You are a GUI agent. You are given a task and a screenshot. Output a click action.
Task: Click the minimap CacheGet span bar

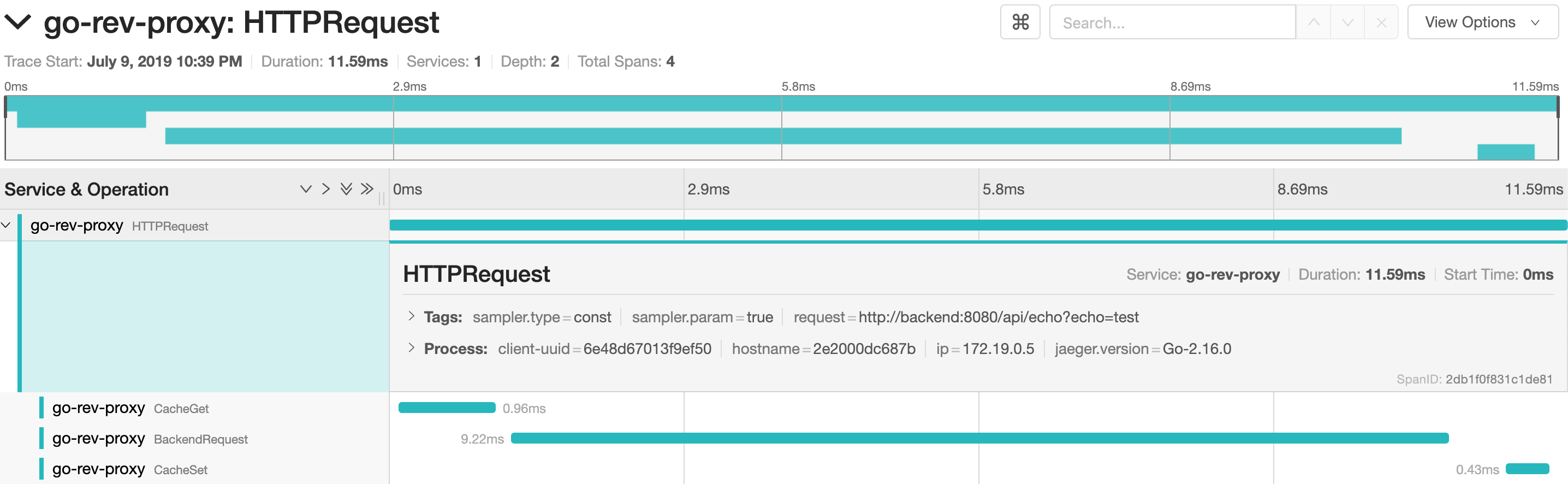pos(81,119)
